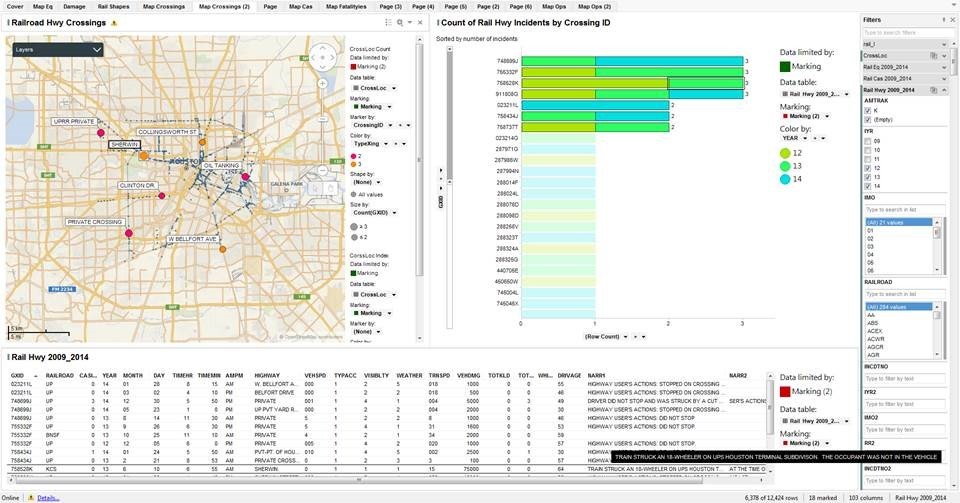Close the Railroad Hwy Crossings visualization

(420, 23)
